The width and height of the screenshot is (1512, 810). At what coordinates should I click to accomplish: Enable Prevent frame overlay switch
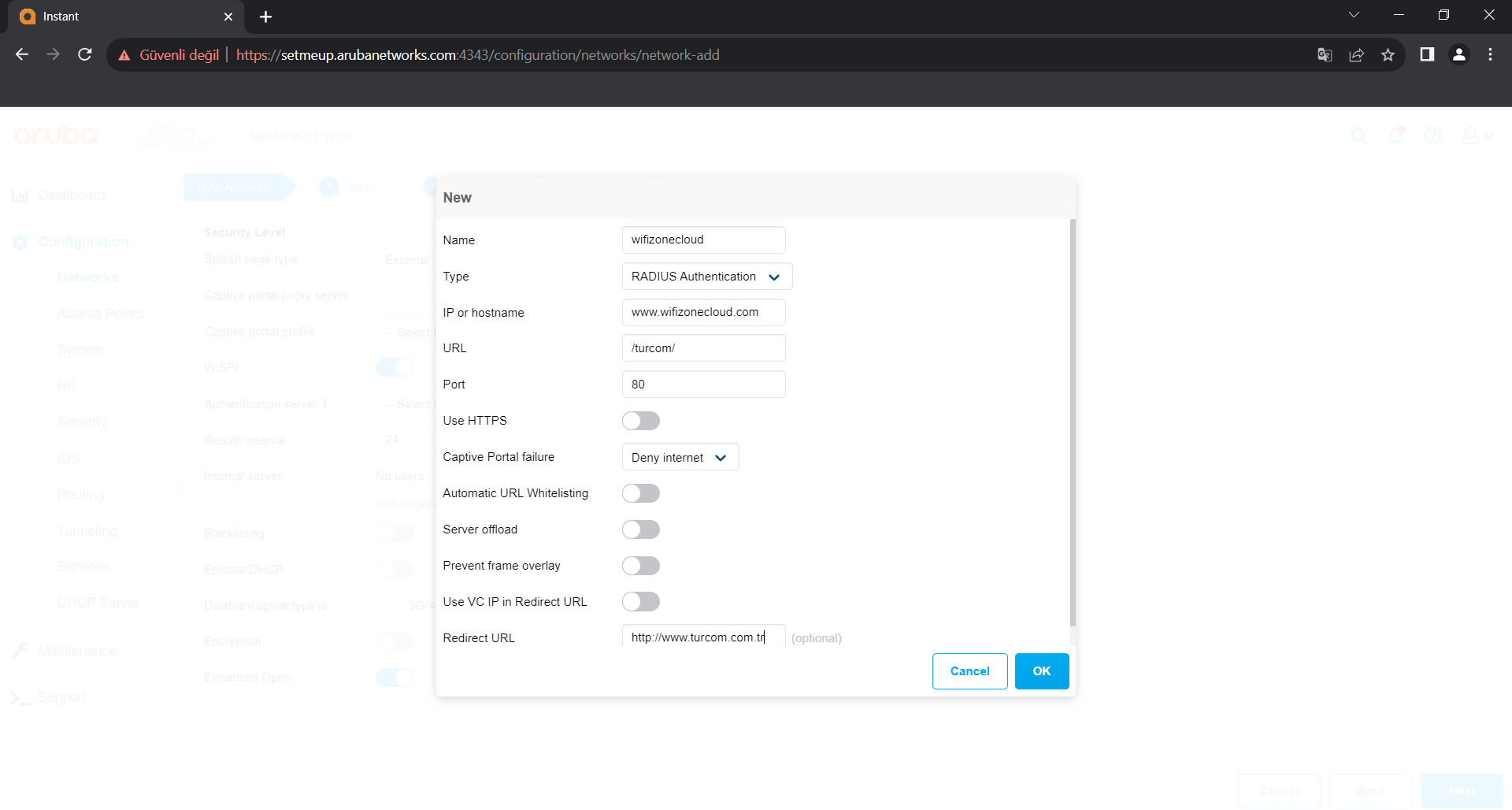click(640, 566)
